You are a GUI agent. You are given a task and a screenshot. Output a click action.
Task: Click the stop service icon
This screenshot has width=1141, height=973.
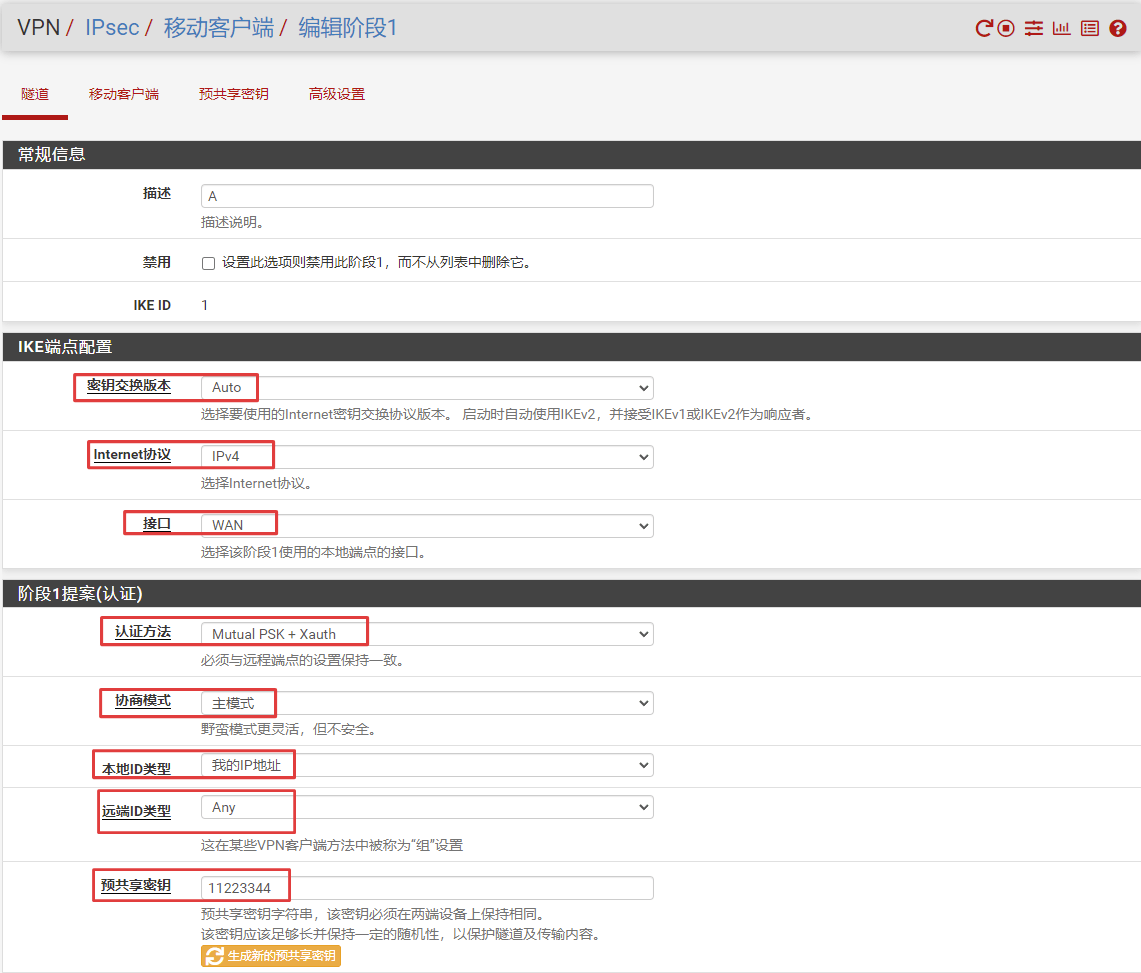click(x=1006, y=28)
